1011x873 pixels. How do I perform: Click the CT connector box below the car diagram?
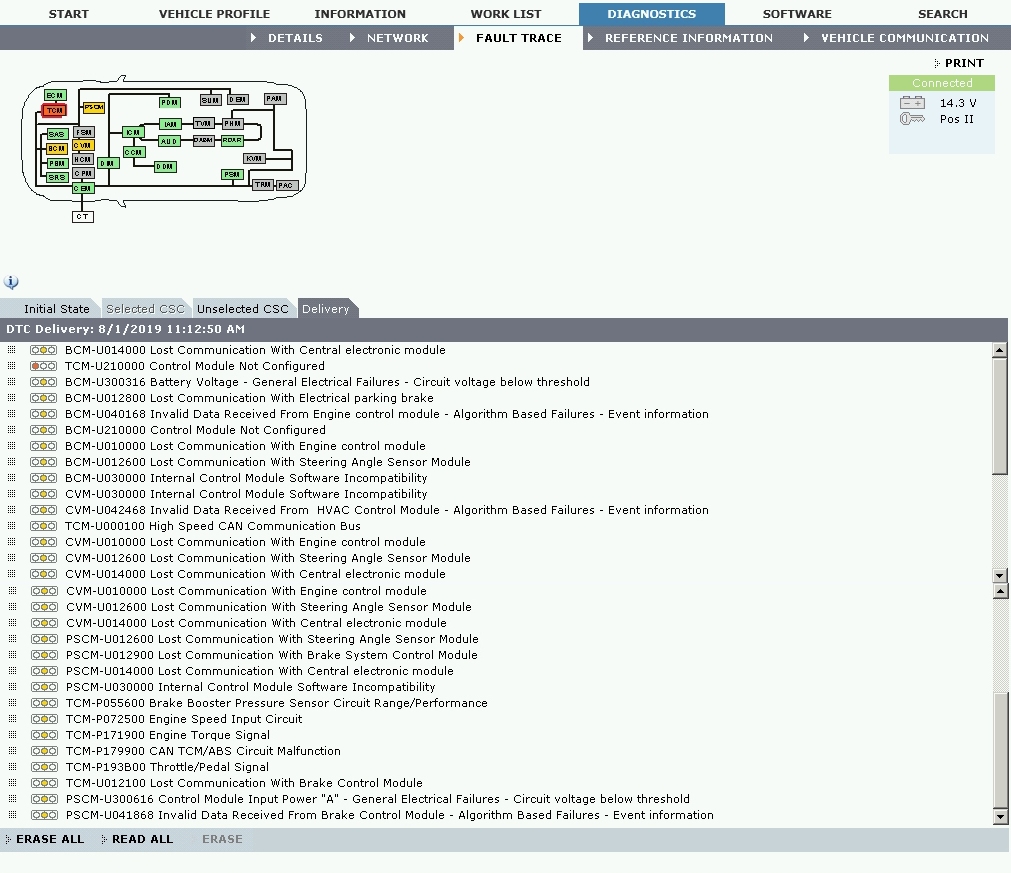coord(82,216)
